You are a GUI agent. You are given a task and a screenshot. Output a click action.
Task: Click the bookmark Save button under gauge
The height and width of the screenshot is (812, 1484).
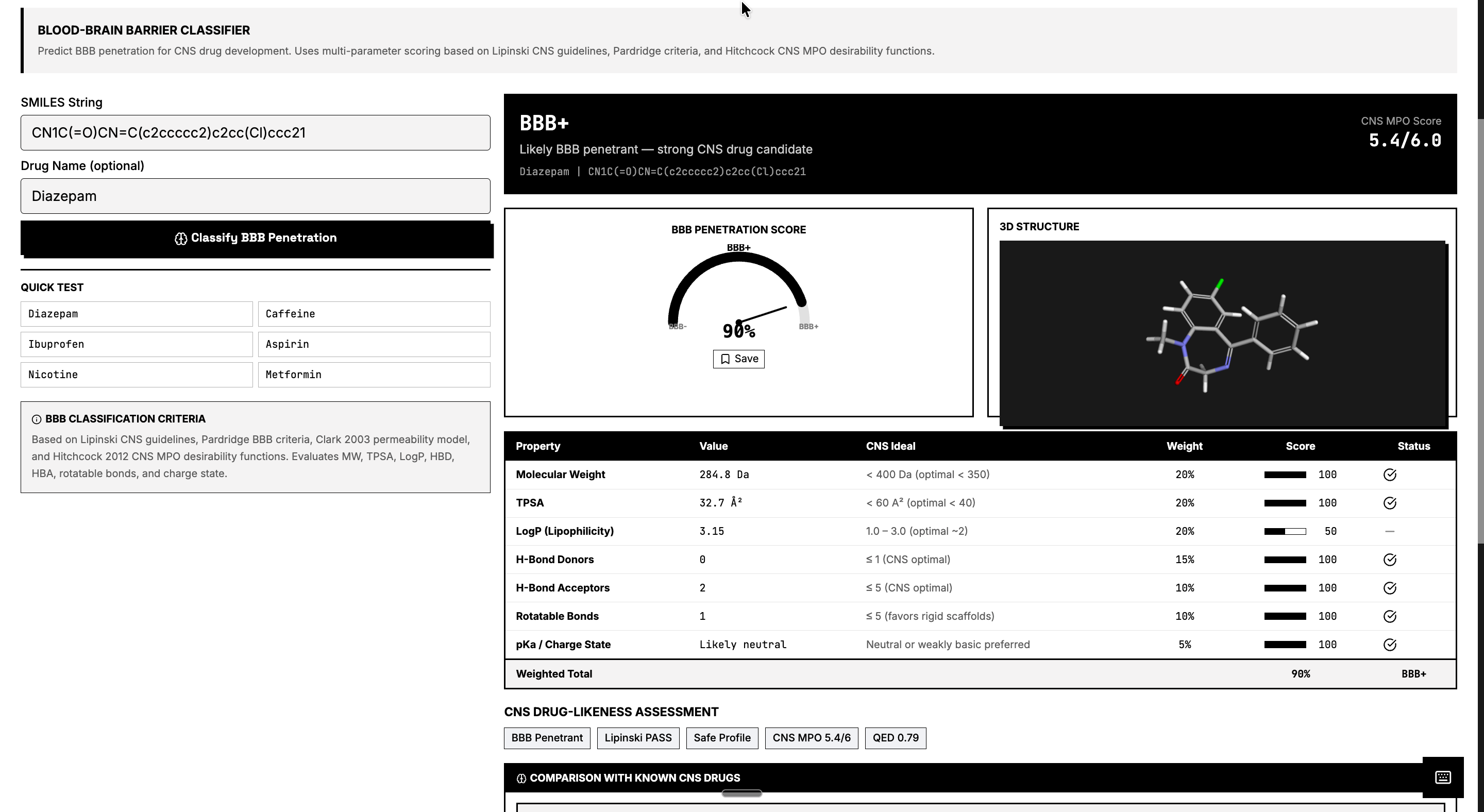pyautogui.click(x=738, y=359)
